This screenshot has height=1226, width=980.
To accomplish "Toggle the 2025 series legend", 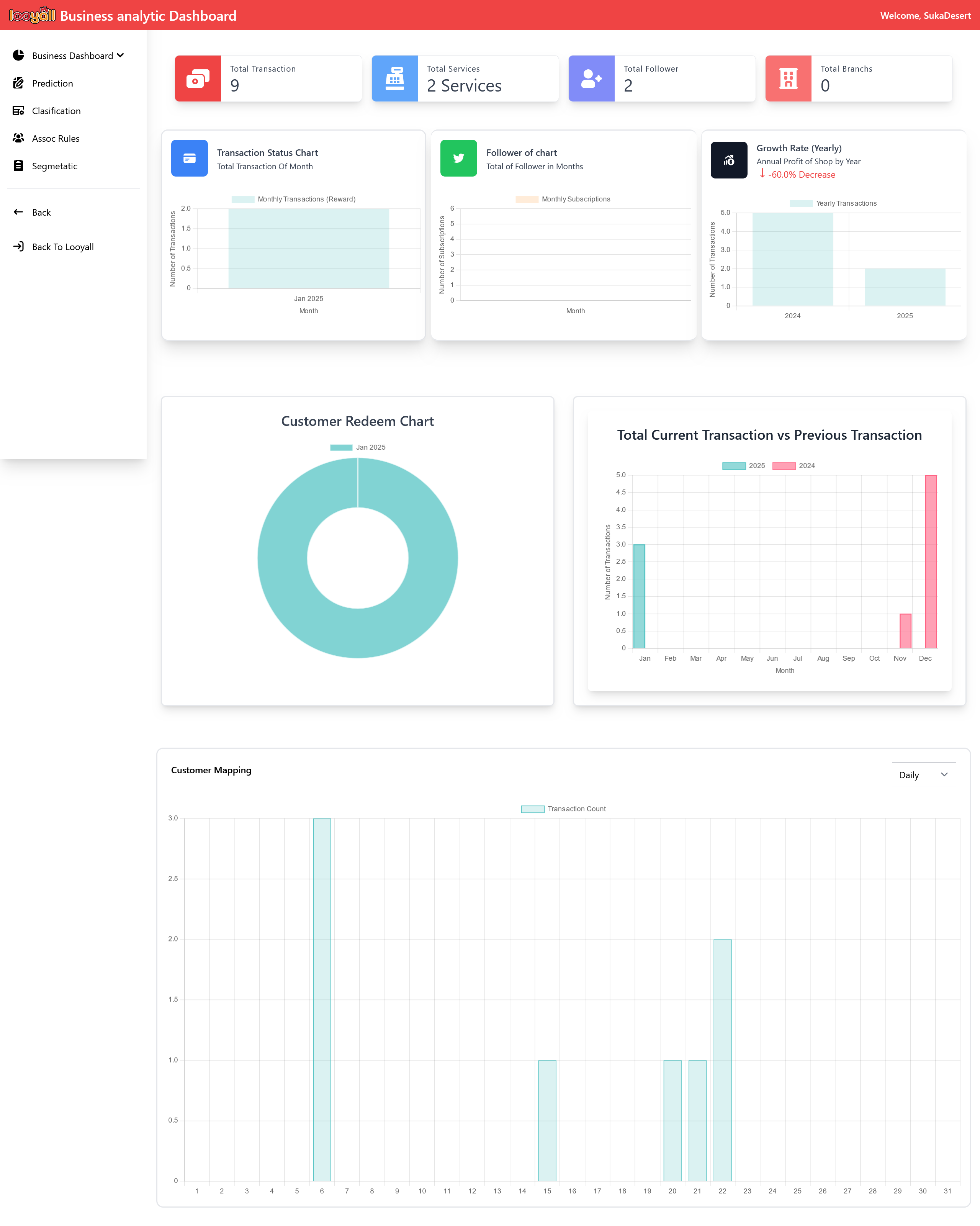I will [x=744, y=465].
